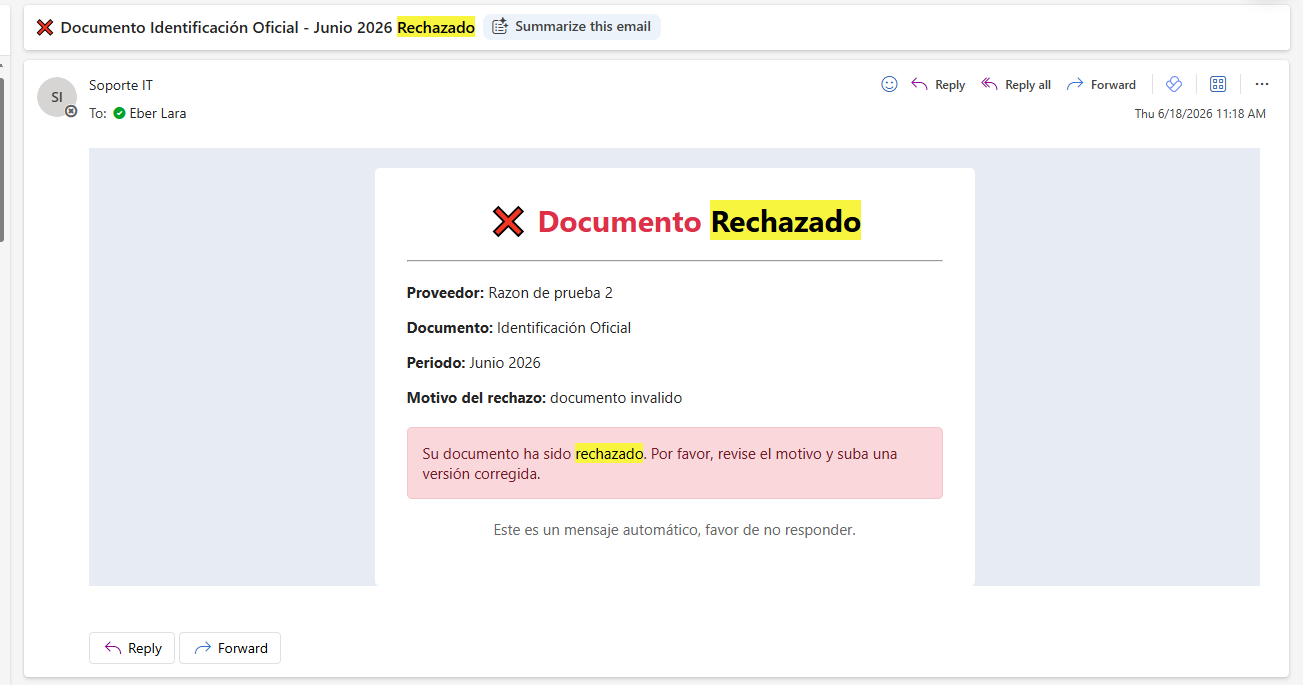Screen dimensions: 1303x685
Task: Click the Reply button below the message
Action: pos(132,648)
